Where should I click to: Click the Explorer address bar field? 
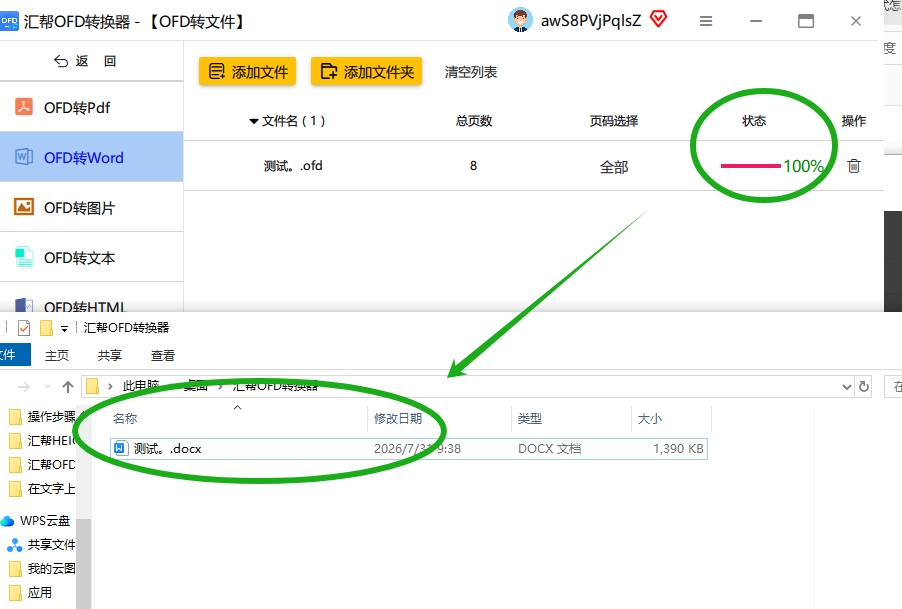468,386
